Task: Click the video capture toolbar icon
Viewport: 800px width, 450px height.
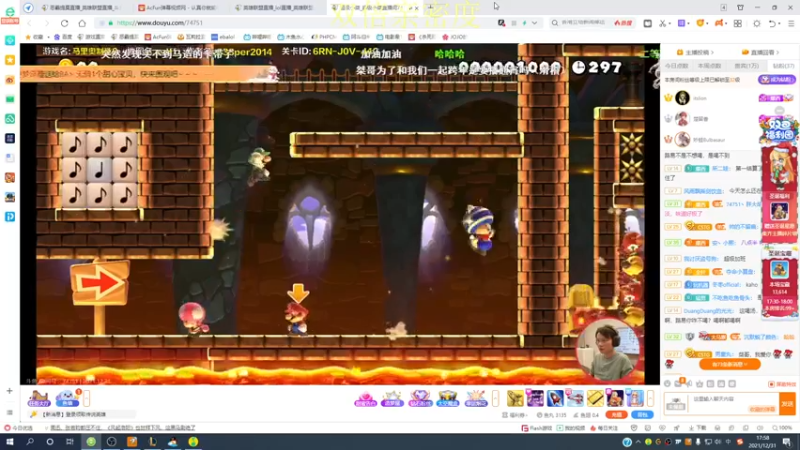Action: [647, 23]
